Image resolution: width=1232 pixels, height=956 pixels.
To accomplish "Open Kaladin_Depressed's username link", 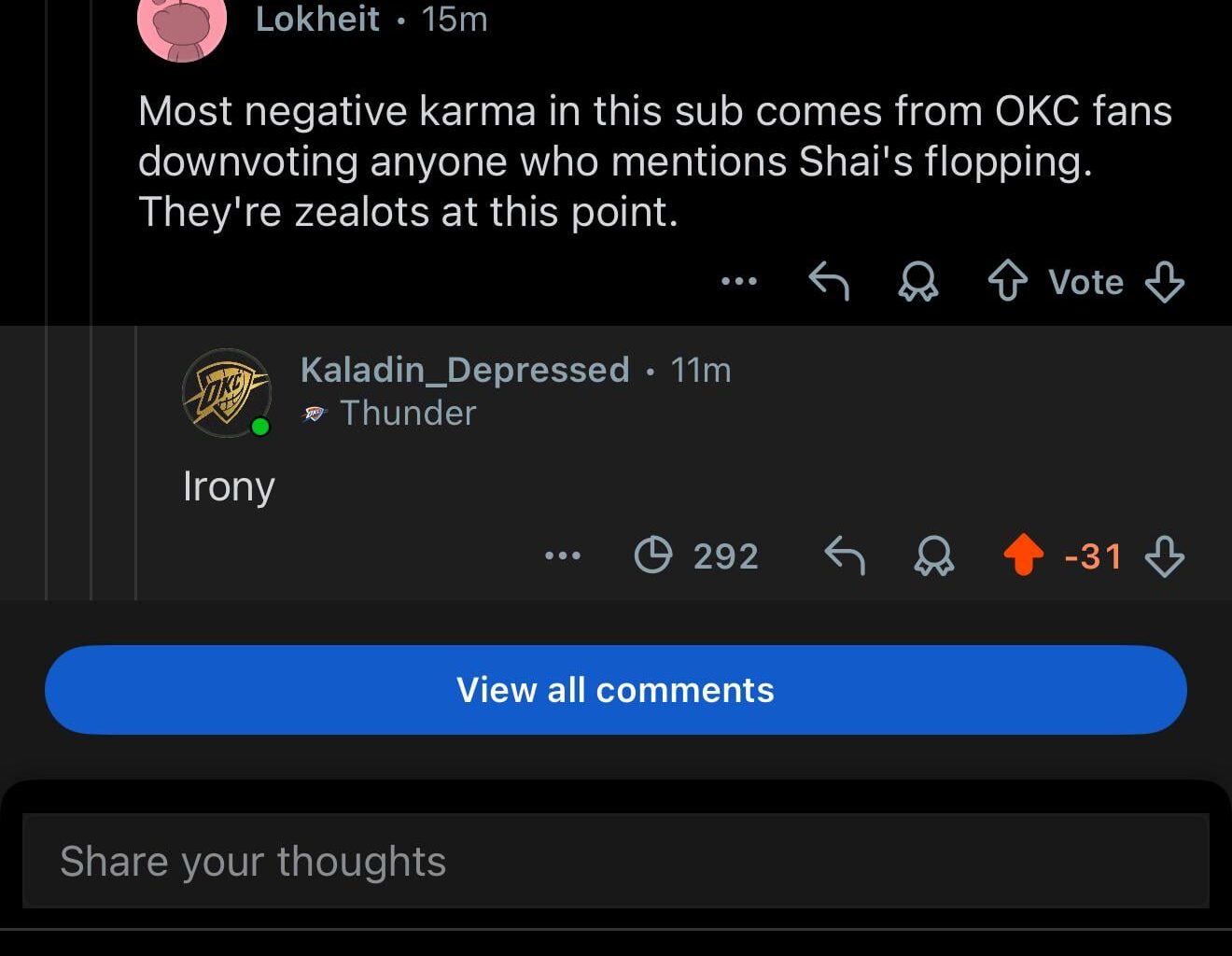I will (x=464, y=369).
